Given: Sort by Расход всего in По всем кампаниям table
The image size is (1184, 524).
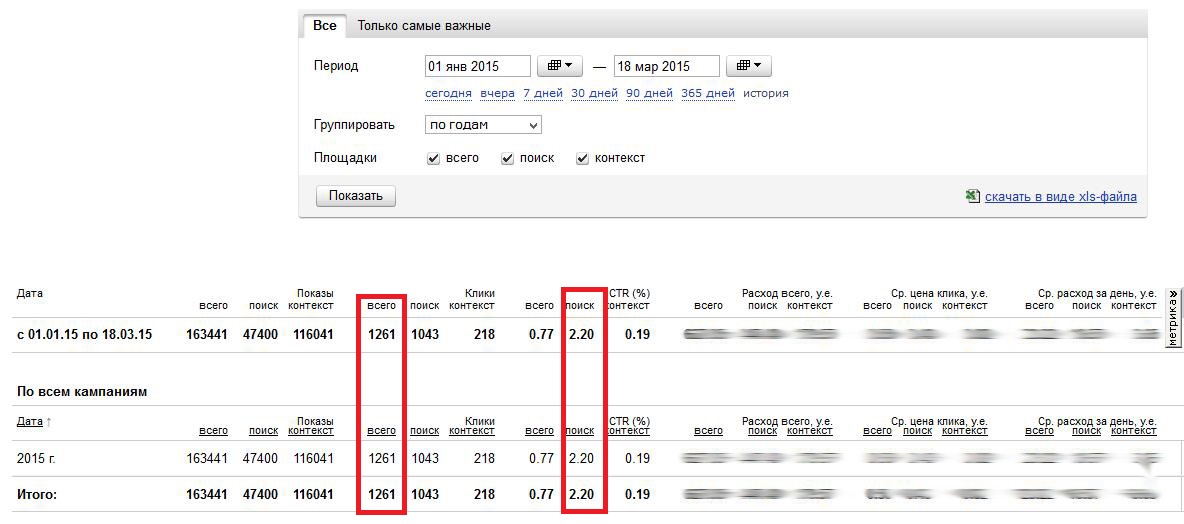Looking at the screenshot, I should [708, 431].
